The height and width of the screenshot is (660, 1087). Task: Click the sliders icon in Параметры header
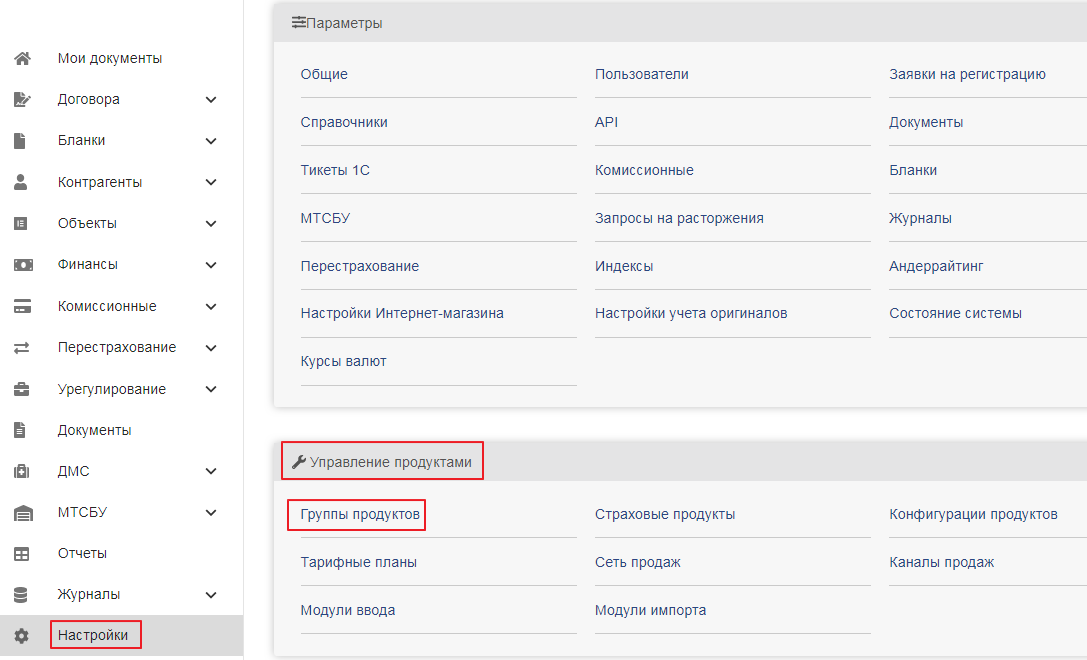299,23
